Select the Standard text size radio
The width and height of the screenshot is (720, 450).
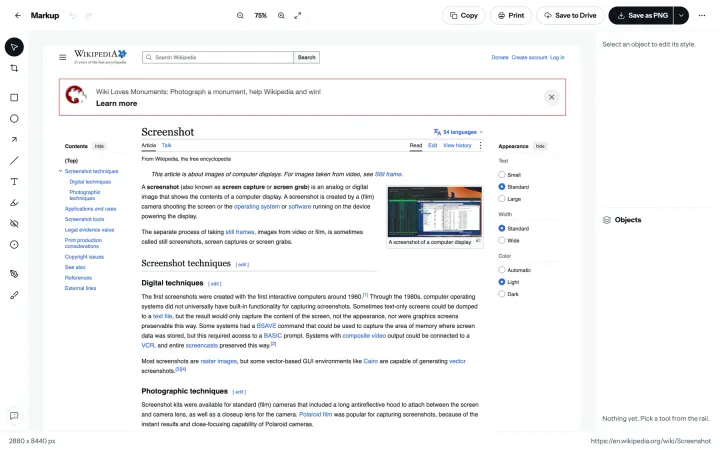click(x=501, y=186)
